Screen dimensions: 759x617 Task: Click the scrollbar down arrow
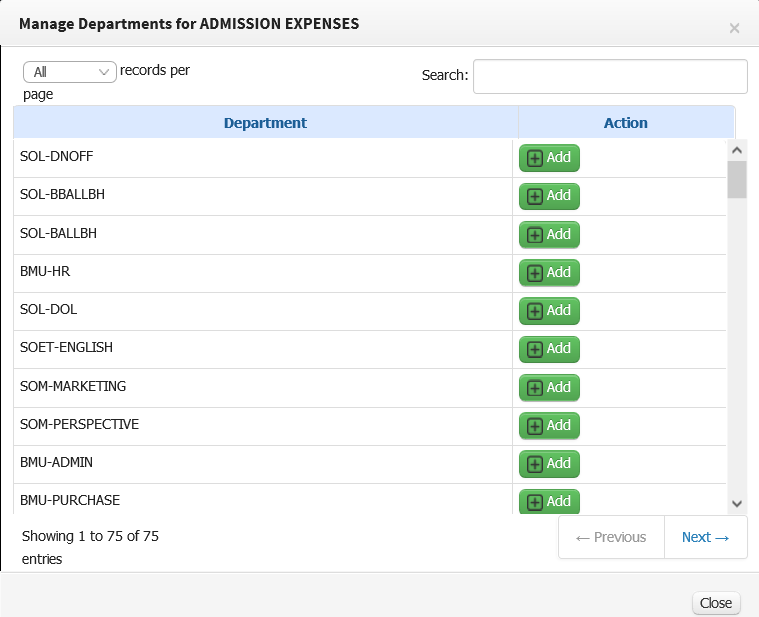point(737,504)
